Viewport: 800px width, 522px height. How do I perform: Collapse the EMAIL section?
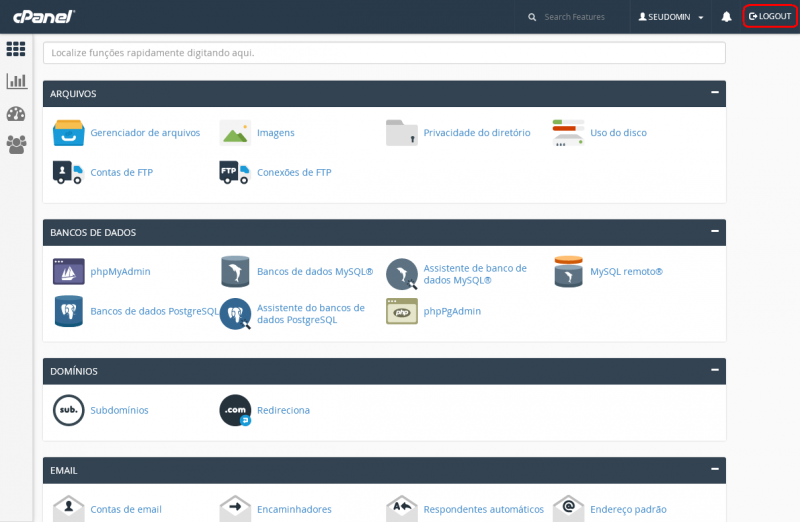[x=715, y=469]
